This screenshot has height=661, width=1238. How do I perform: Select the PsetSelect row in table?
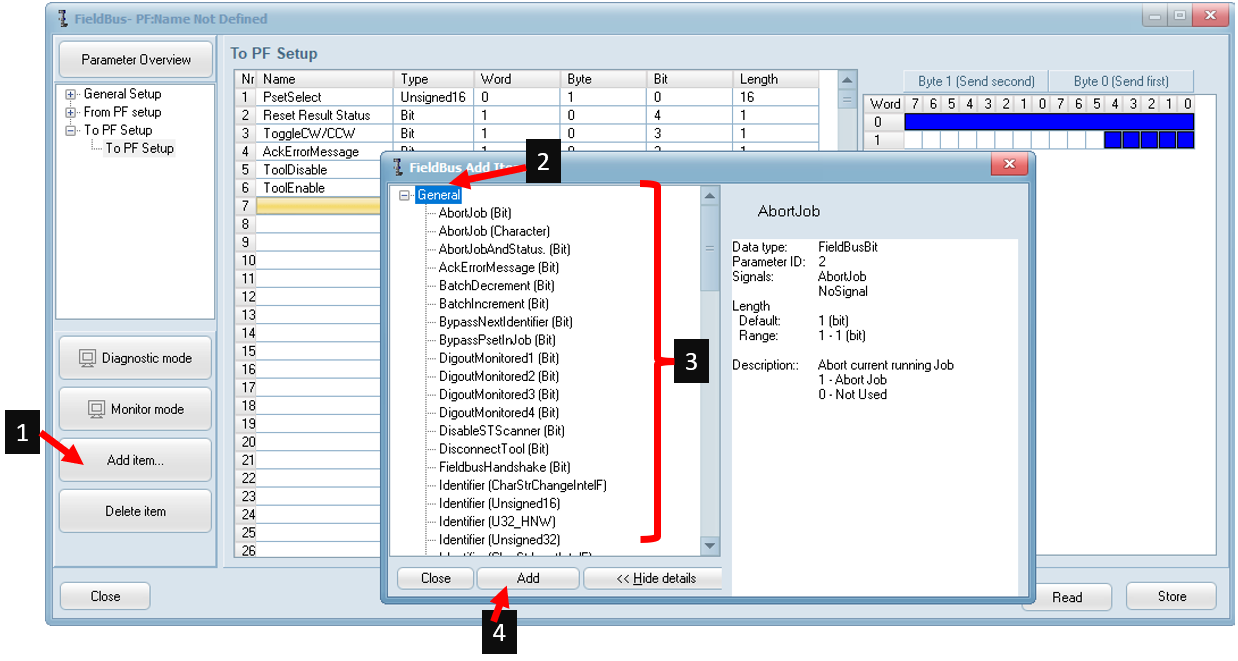click(x=526, y=97)
